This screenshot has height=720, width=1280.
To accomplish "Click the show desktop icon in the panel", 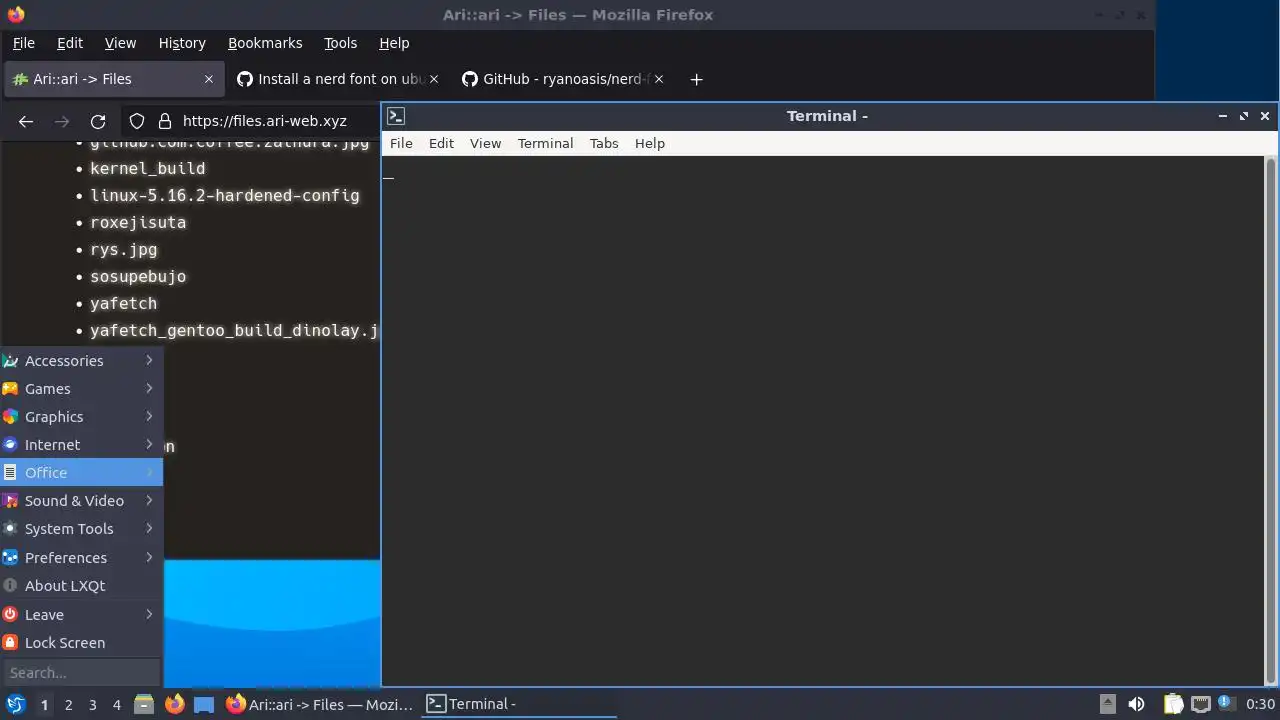I will pyautogui.click(x=204, y=704).
